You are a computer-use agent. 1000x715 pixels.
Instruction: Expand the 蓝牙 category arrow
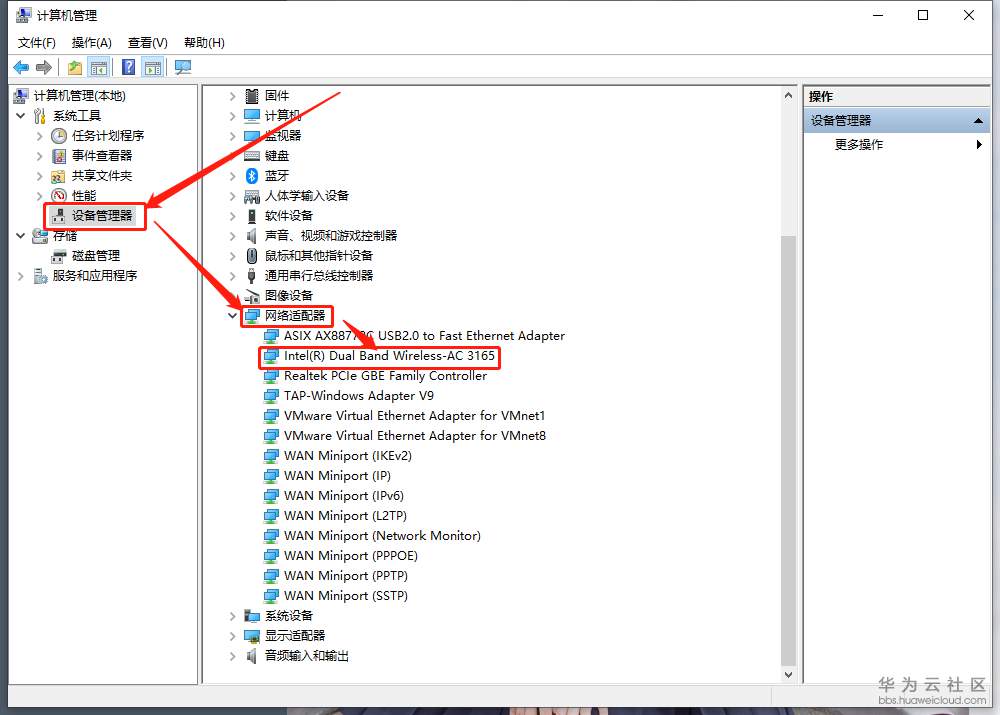point(232,175)
